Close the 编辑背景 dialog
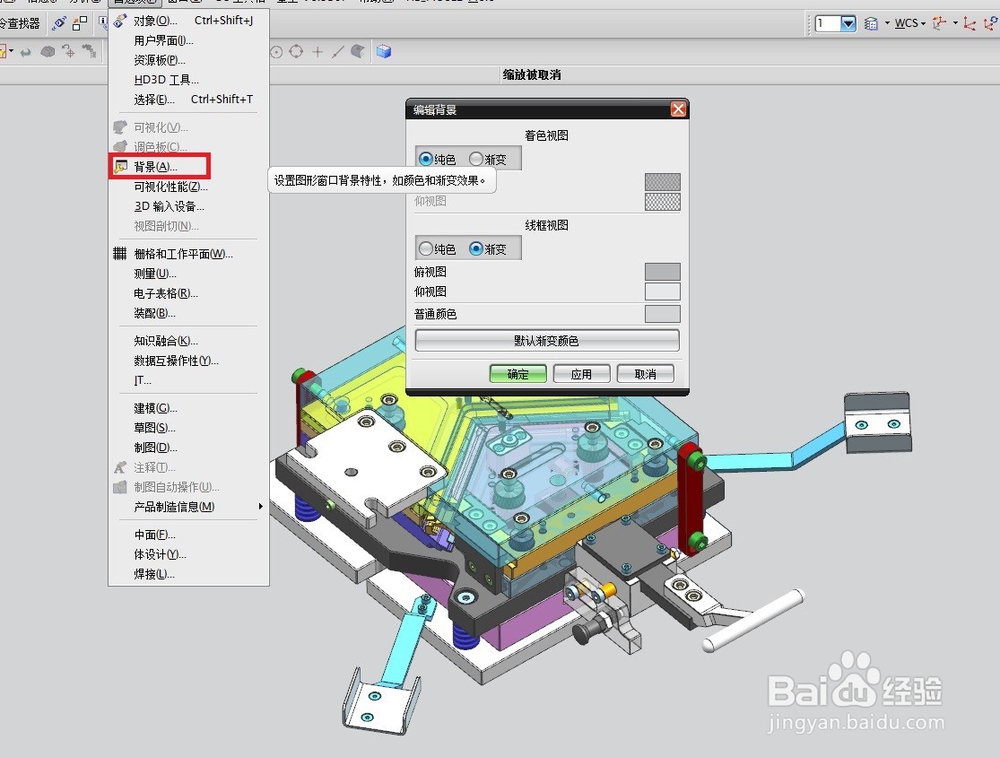 point(678,109)
